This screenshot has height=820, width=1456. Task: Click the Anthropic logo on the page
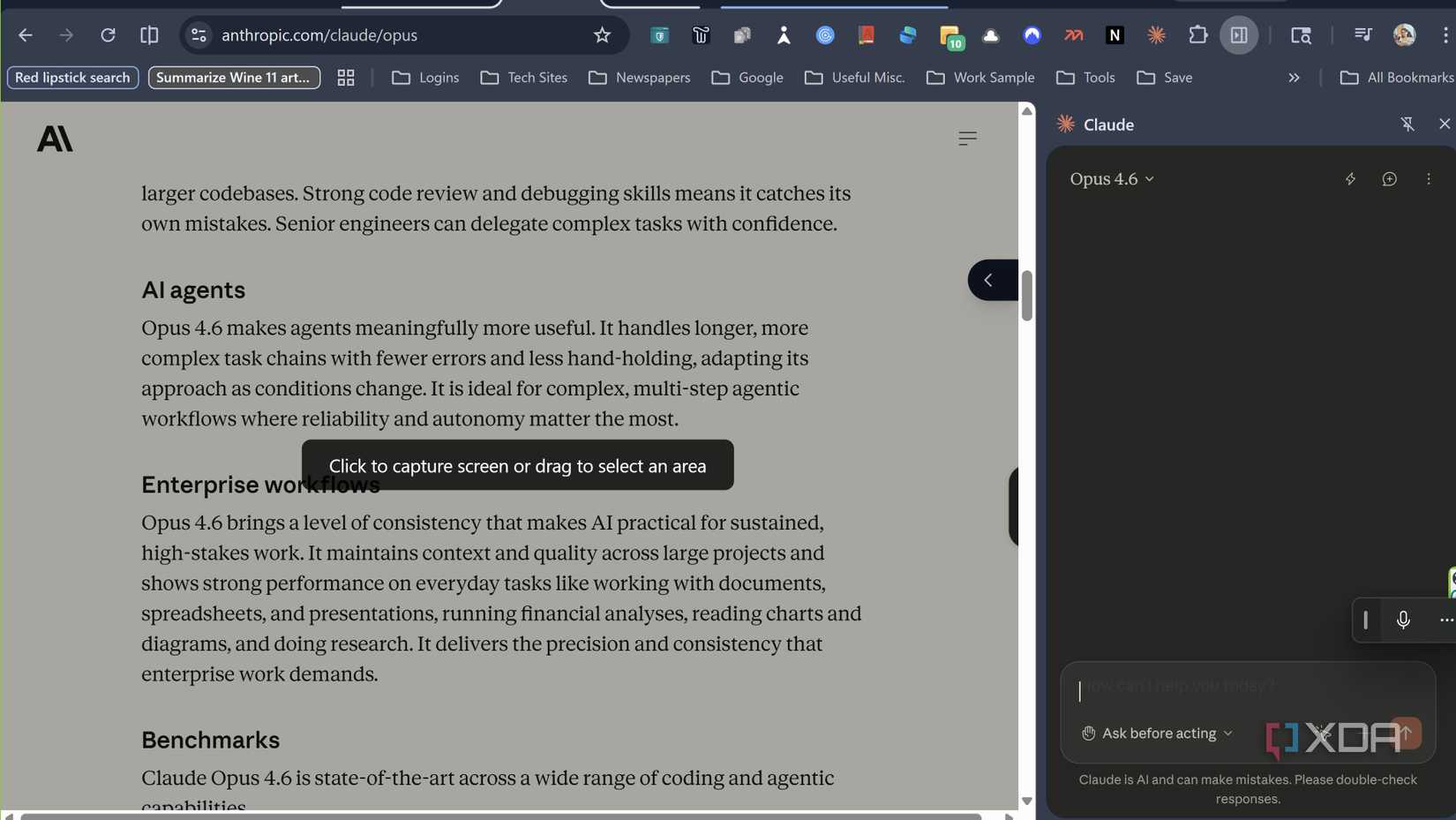click(55, 139)
